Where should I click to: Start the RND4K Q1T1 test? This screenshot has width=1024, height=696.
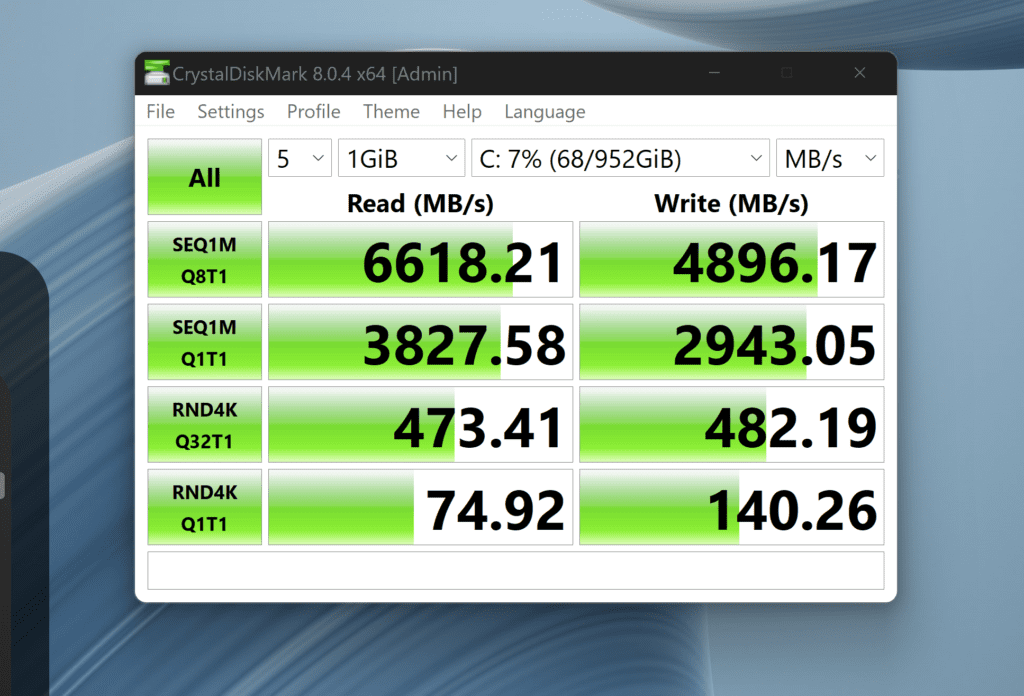204,507
